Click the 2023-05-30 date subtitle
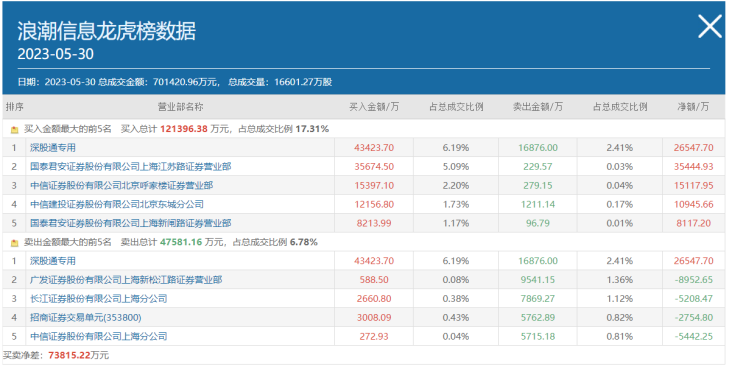This screenshot has width=729, height=368. tap(55, 54)
